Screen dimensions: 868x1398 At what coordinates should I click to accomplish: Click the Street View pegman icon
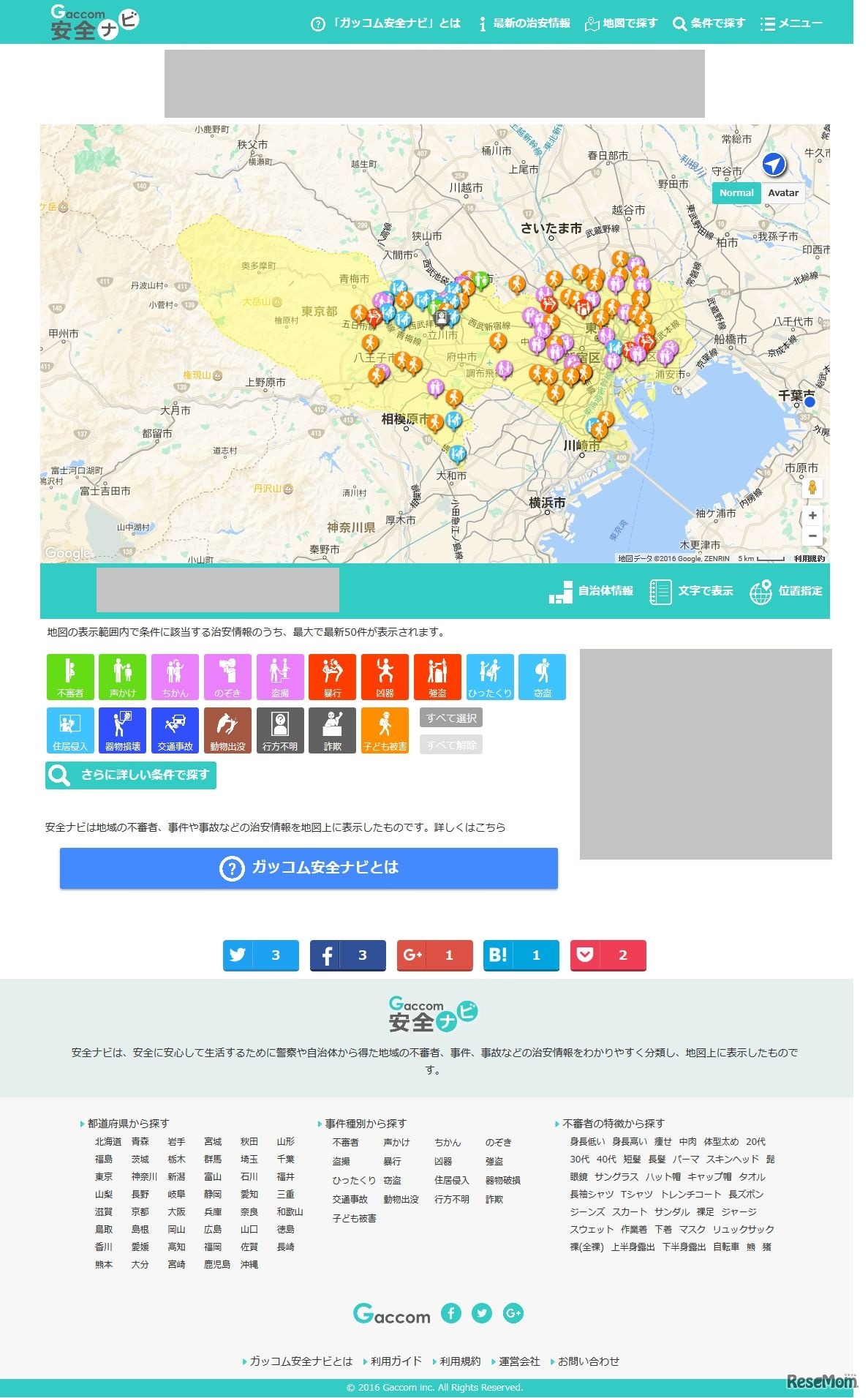pyautogui.click(x=812, y=487)
